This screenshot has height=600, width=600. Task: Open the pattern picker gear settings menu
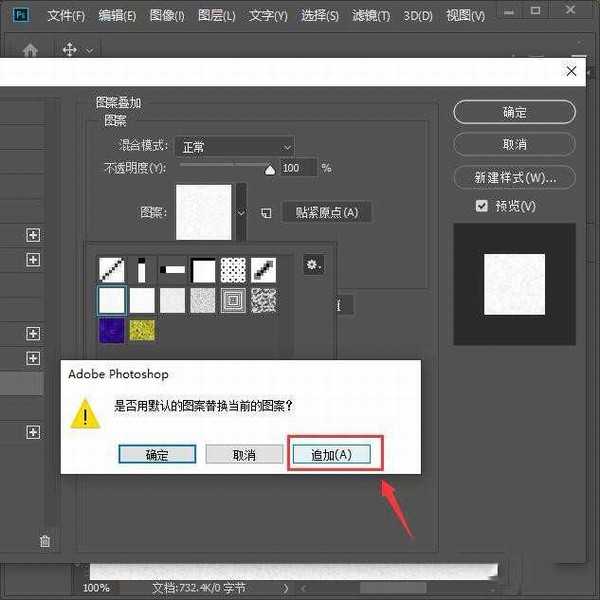coord(314,265)
